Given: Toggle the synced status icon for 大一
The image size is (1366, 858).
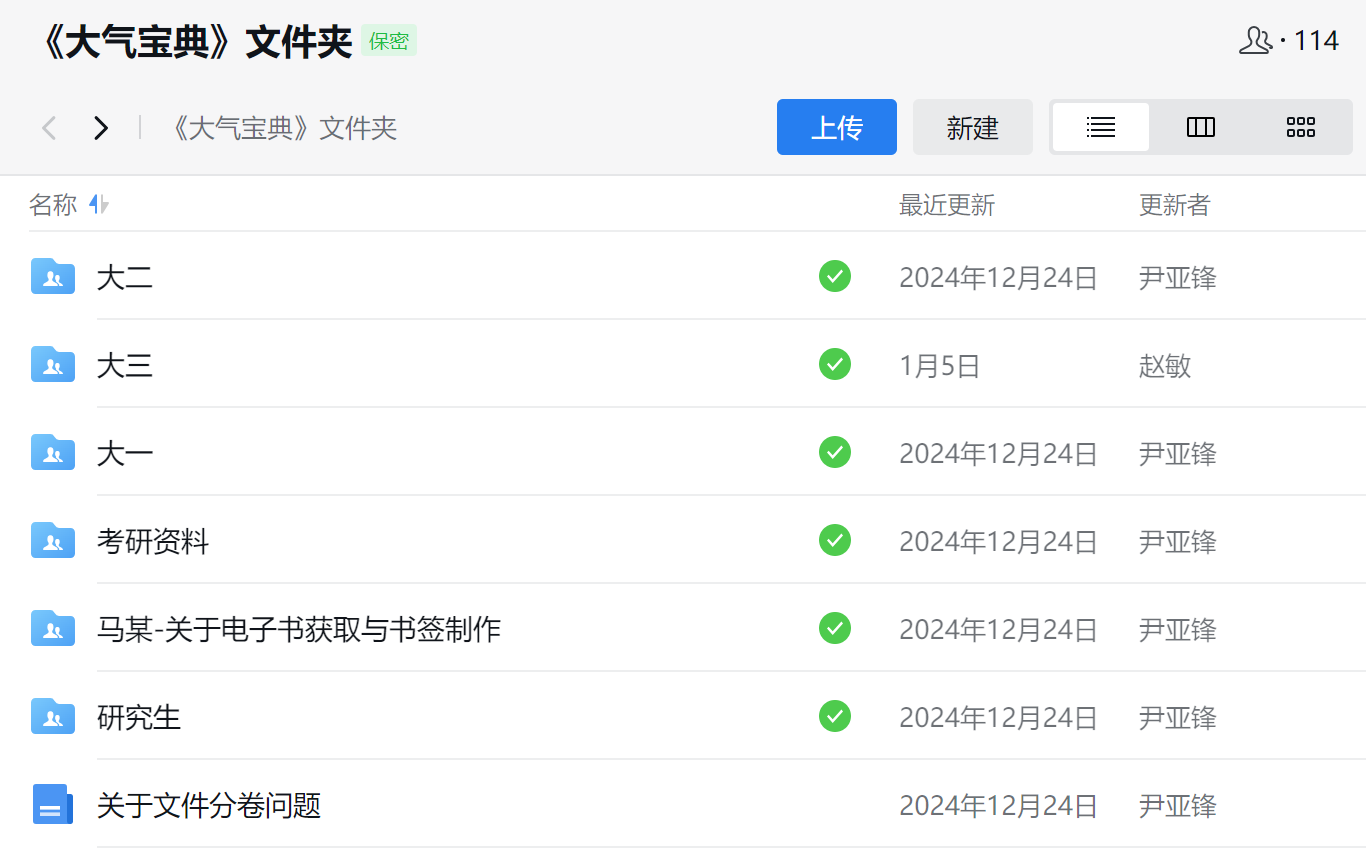Looking at the screenshot, I should pyautogui.click(x=835, y=452).
